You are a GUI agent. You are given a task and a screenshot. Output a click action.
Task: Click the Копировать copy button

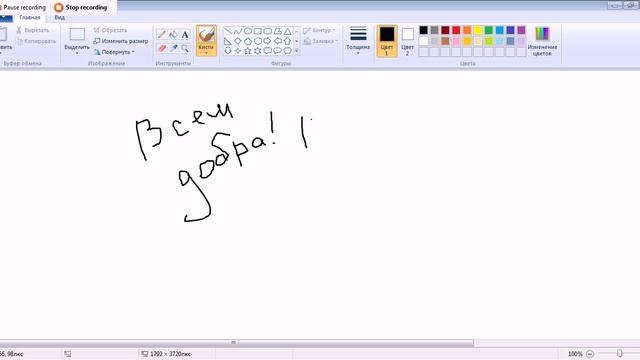pos(36,41)
